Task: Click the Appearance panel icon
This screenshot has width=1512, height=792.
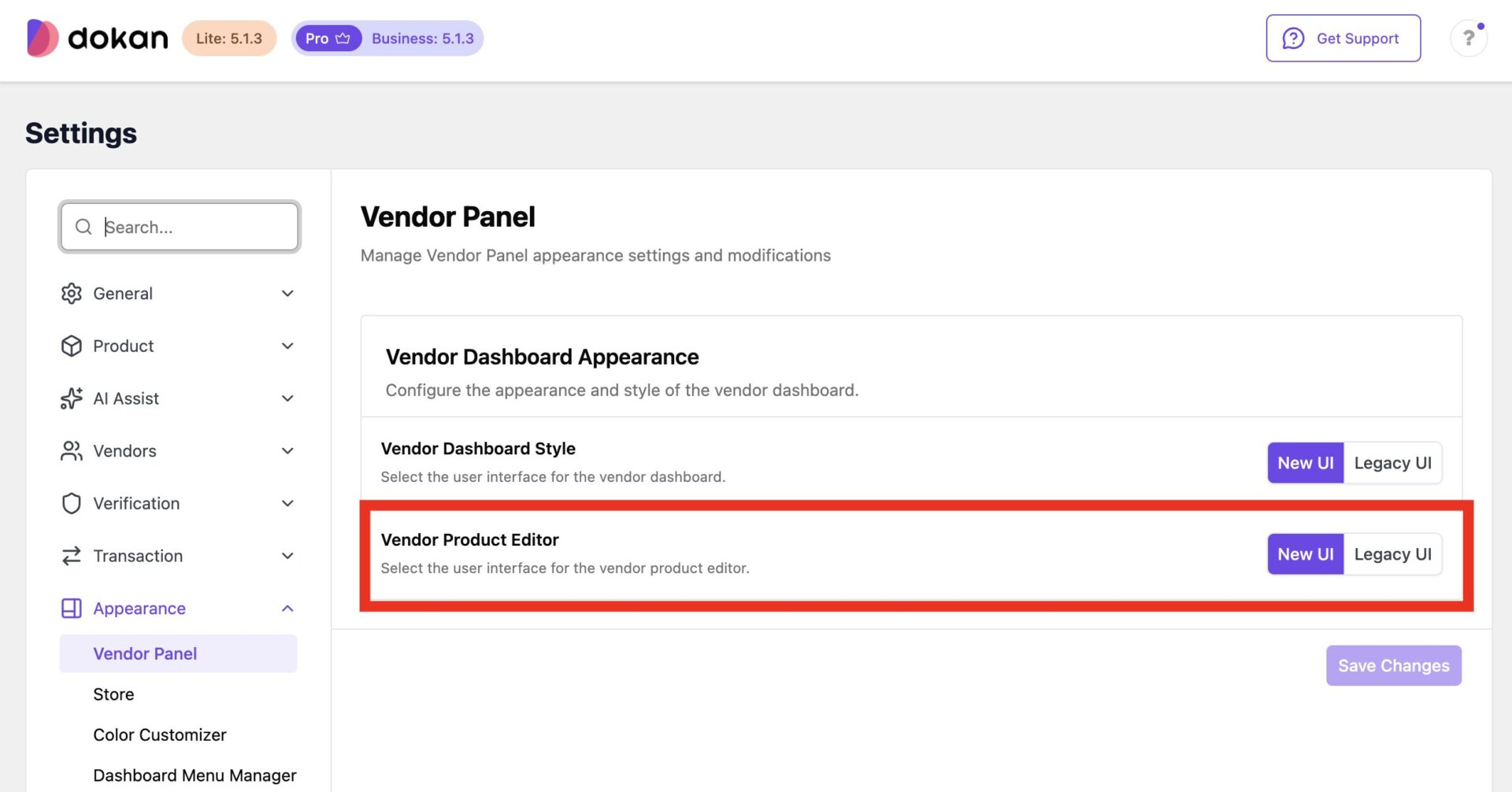Action: coord(72,609)
